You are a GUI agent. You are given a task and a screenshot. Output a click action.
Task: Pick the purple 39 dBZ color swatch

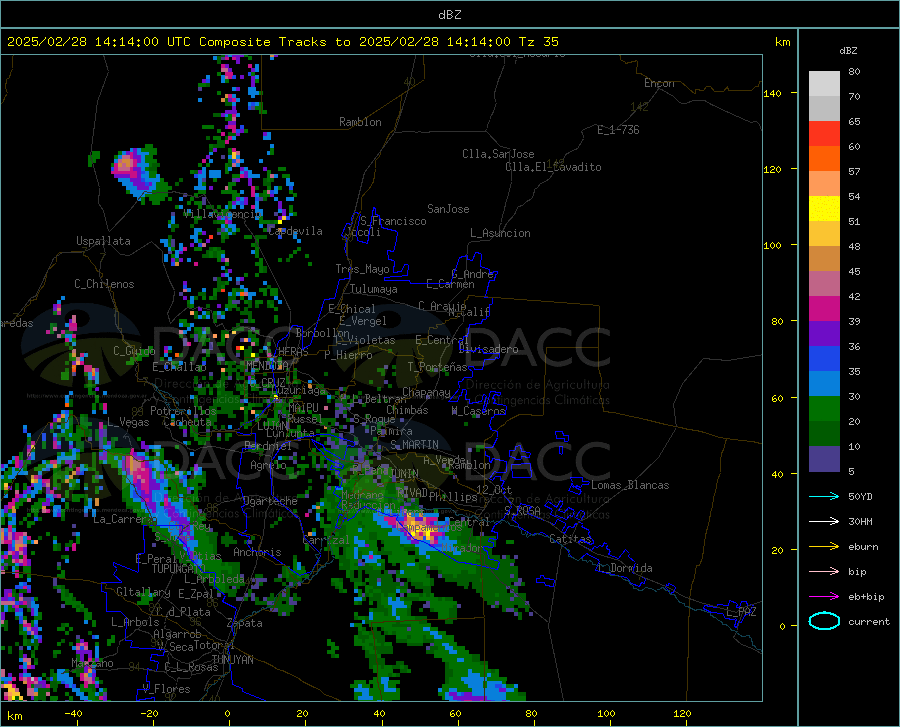[824, 334]
